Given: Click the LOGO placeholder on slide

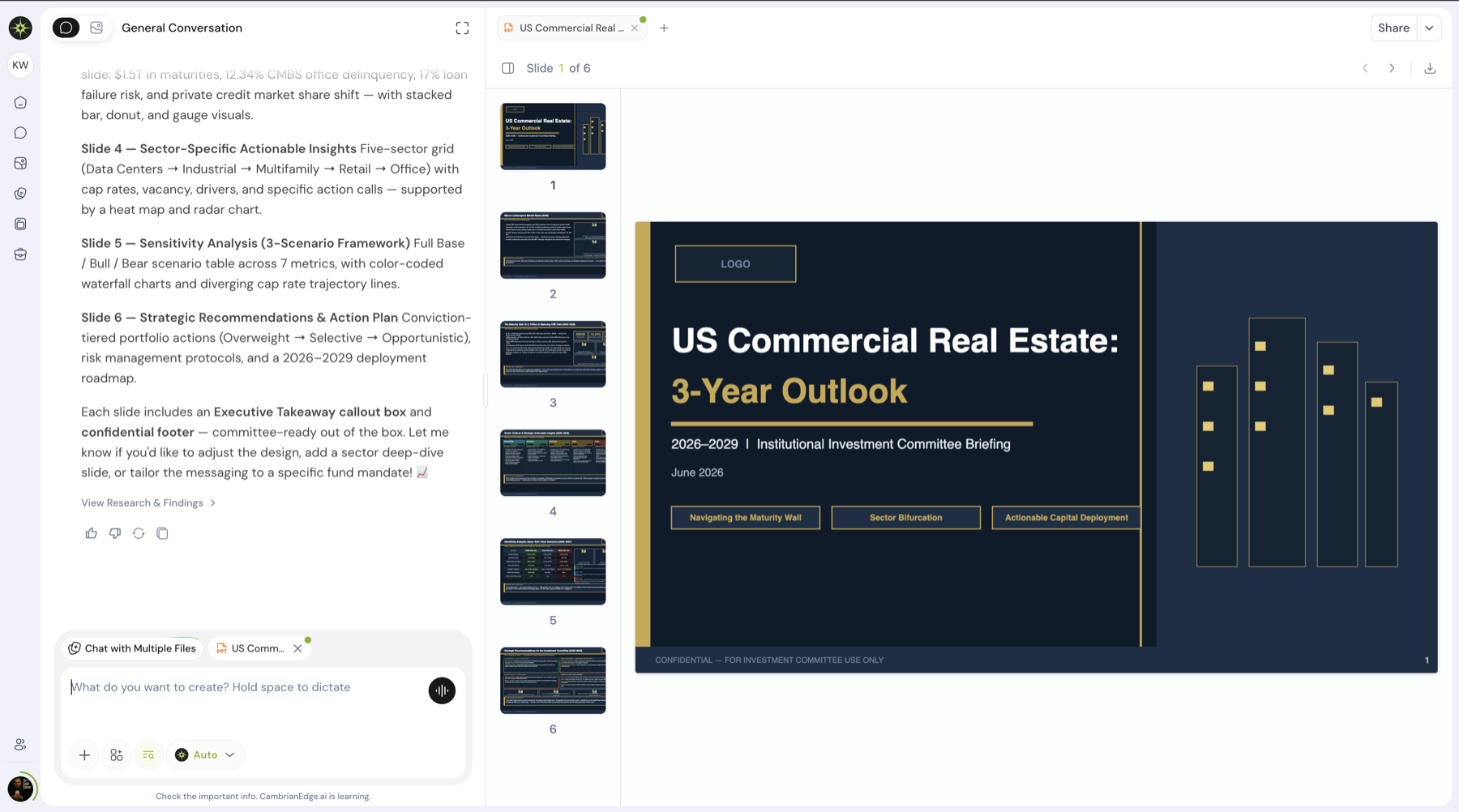Looking at the screenshot, I should point(735,264).
